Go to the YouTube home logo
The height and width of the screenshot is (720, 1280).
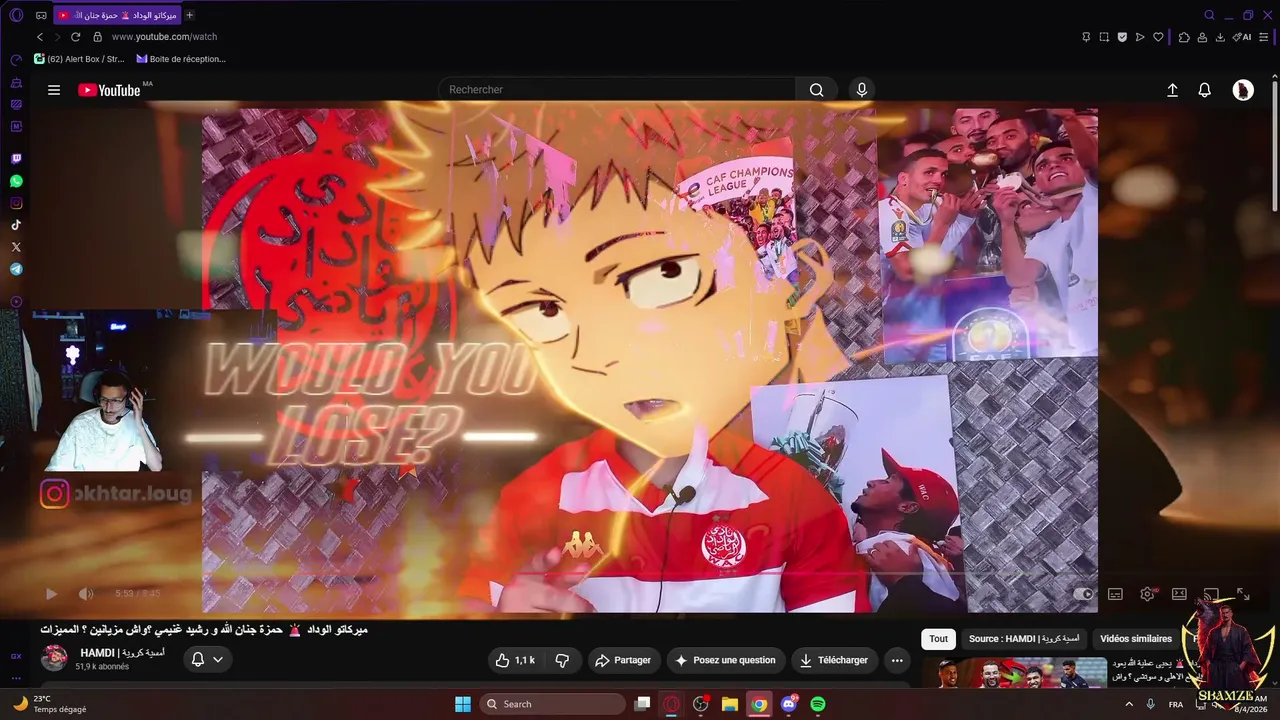pyautogui.click(x=109, y=90)
